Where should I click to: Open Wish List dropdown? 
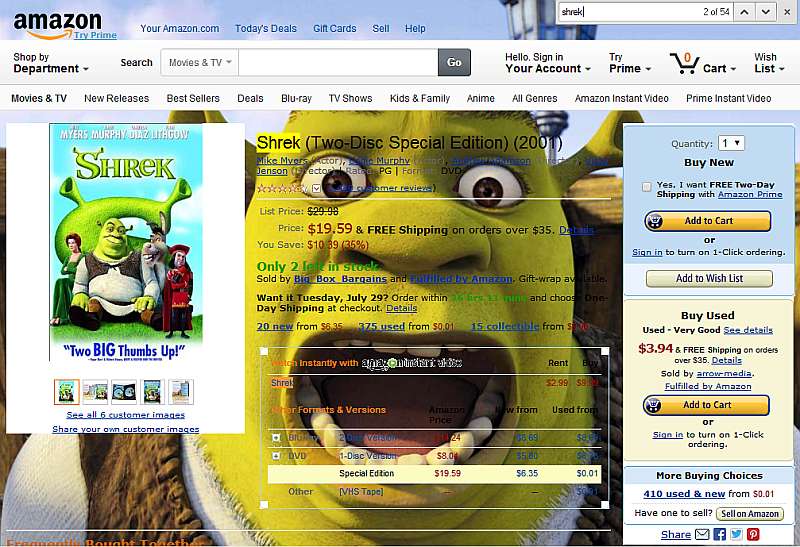click(x=769, y=63)
